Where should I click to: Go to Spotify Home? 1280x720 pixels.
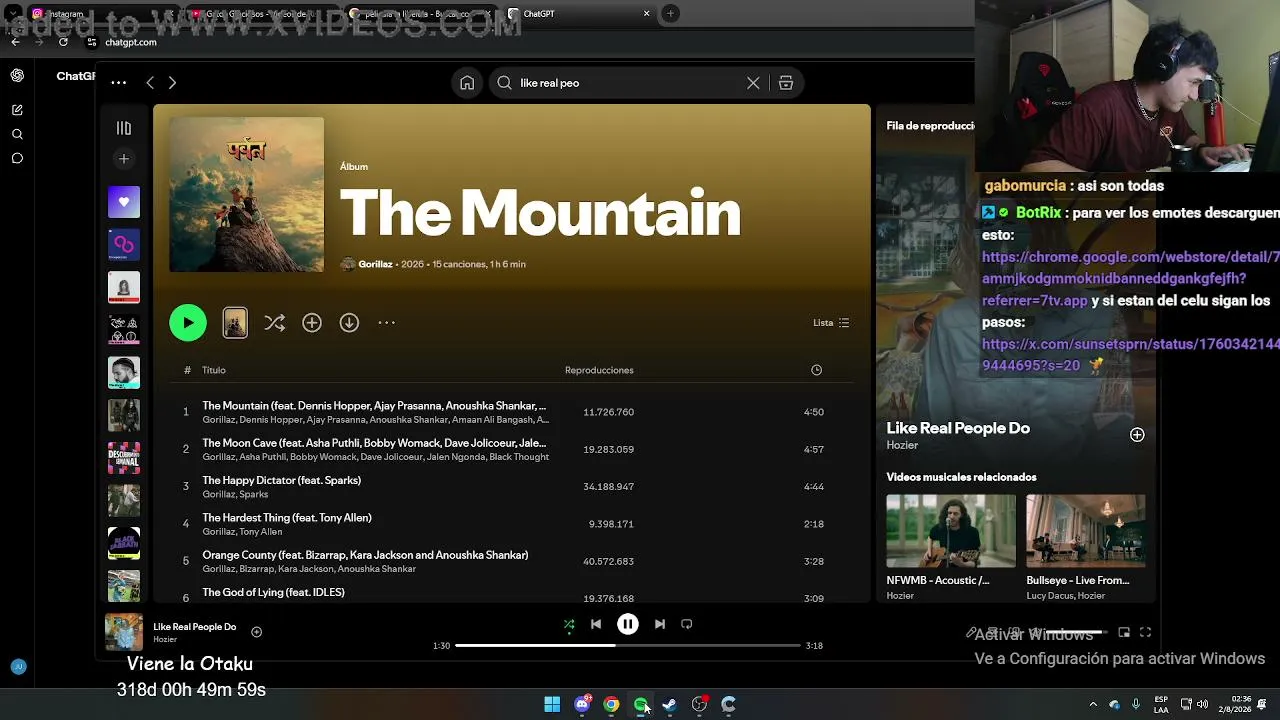point(467,83)
